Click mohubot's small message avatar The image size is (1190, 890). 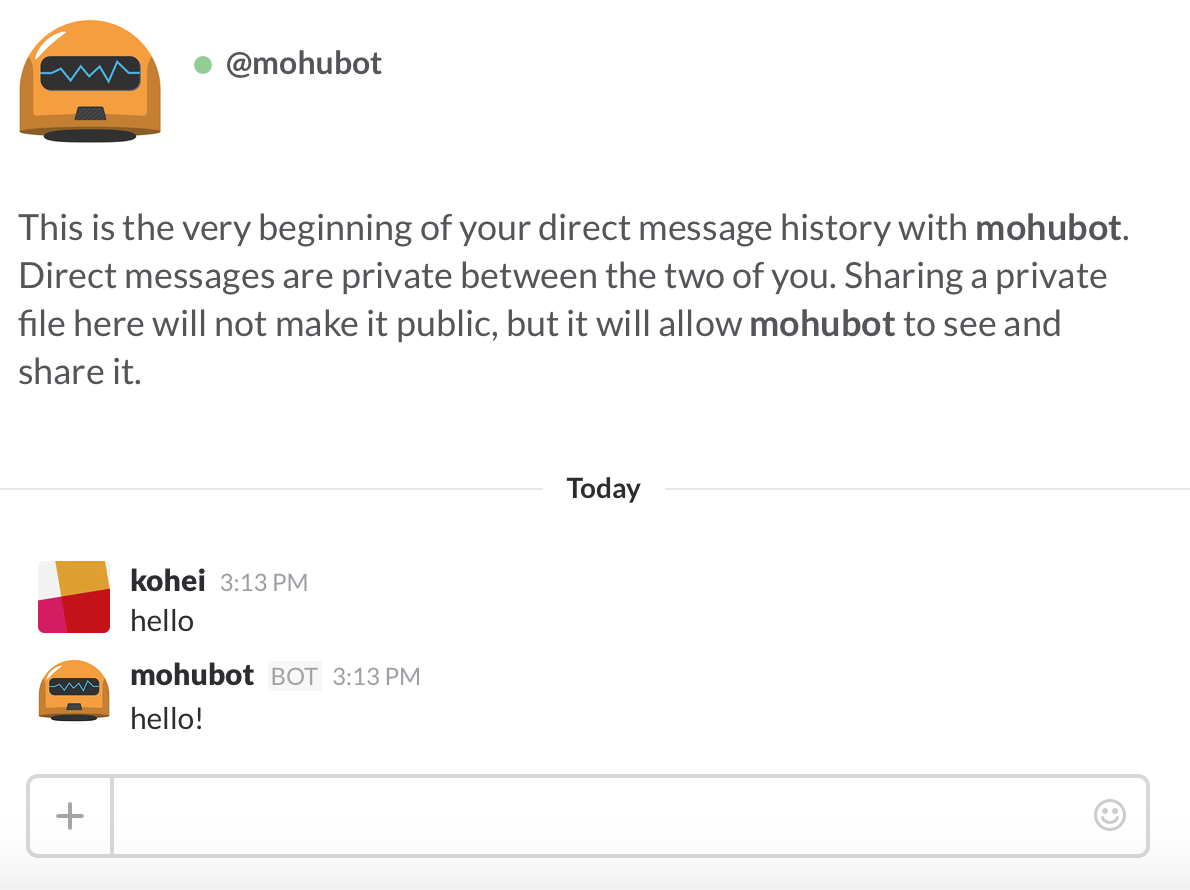[73, 691]
